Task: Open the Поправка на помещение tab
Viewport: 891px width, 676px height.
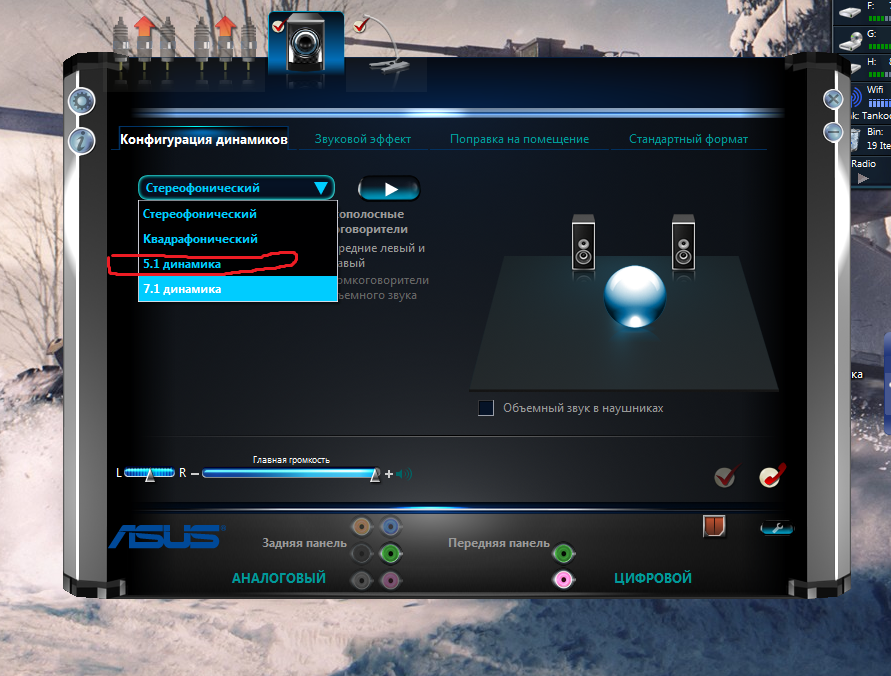Action: [x=519, y=139]
